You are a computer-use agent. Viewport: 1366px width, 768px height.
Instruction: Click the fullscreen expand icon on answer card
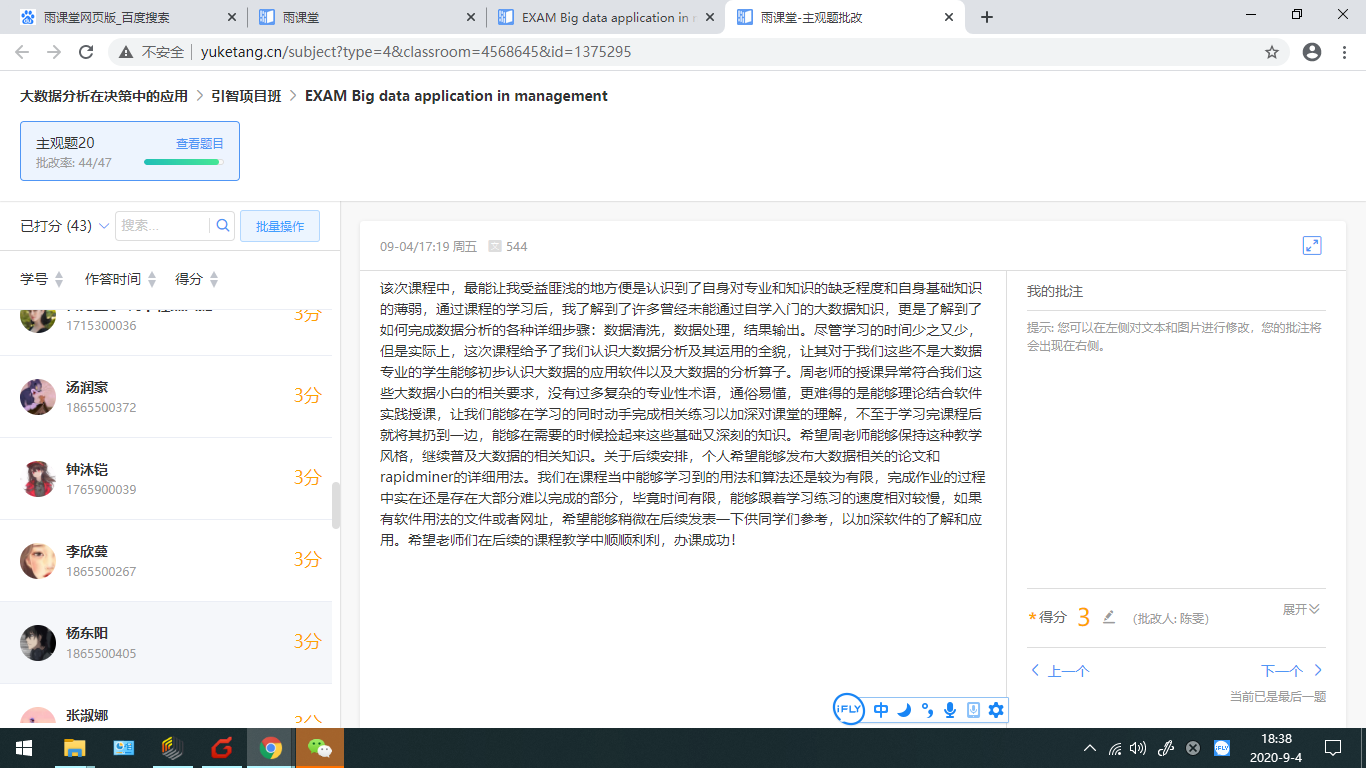tap(1312, 246)
